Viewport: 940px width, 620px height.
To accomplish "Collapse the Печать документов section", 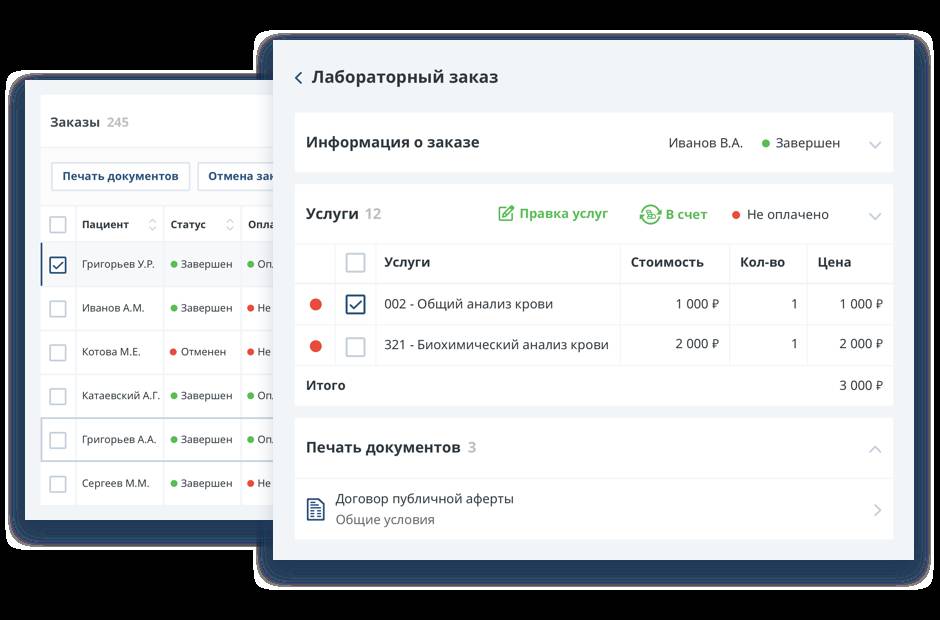I will point(876,447).
